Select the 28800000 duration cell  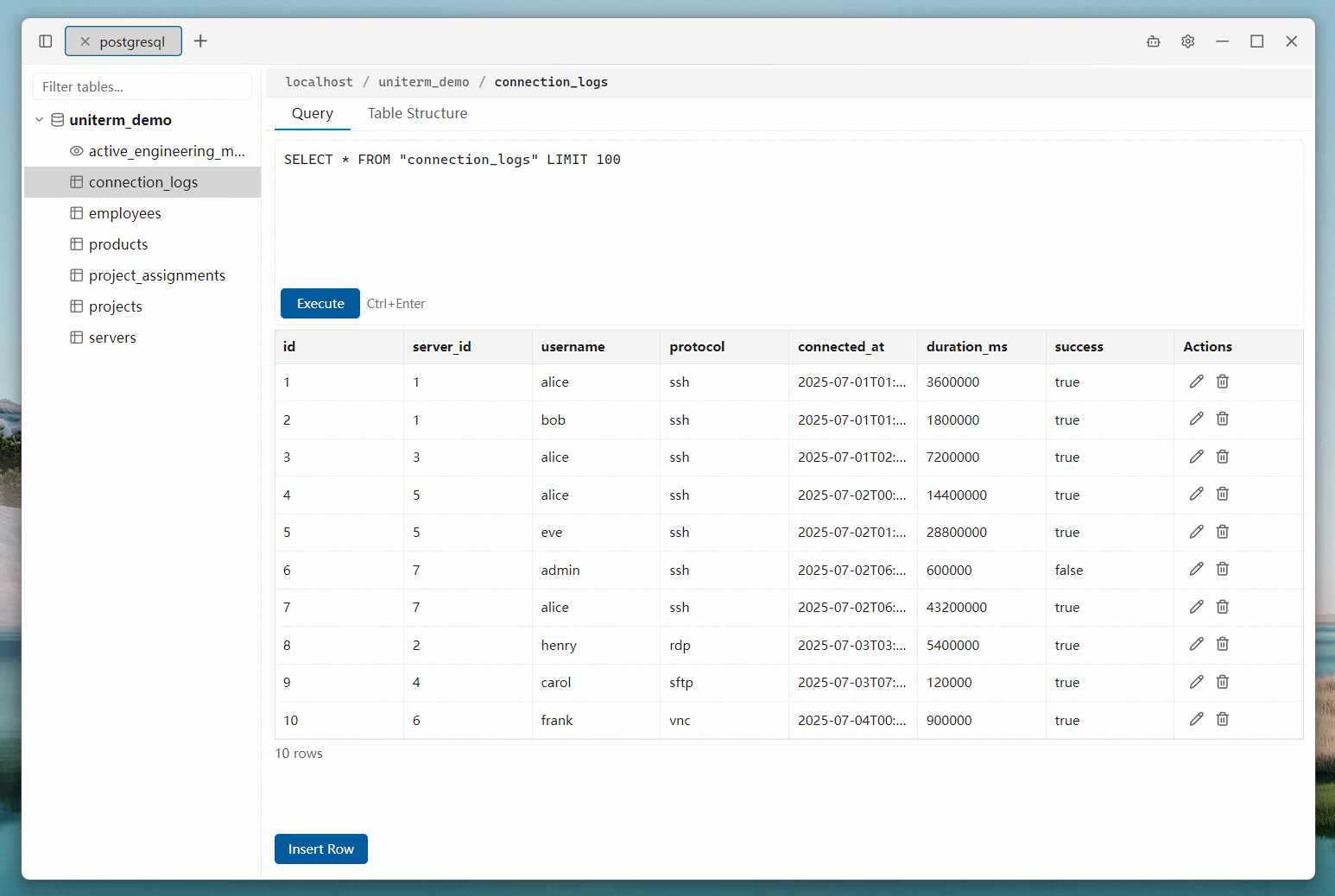981,533
